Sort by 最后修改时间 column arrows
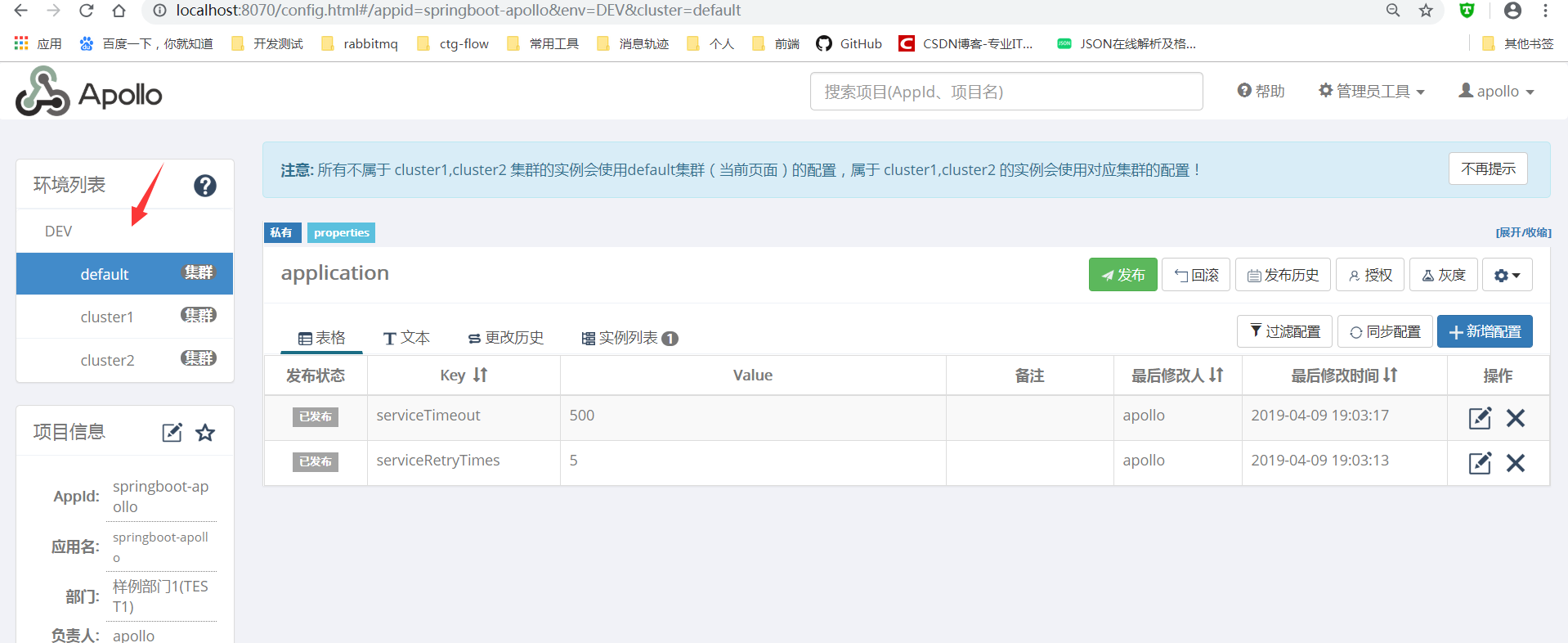Image resolution: width=1568 pixels, height=643 pixels. click(1391, 375)
